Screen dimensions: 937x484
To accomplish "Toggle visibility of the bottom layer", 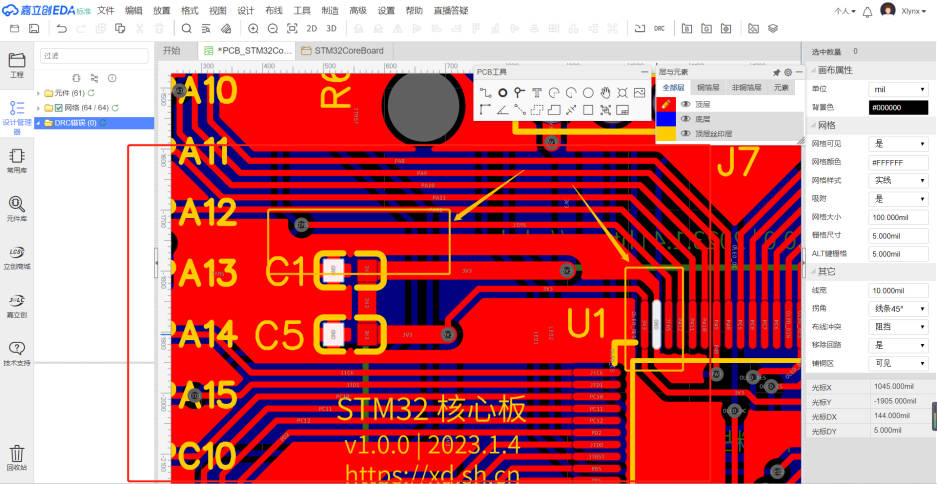I will point(686,118).
